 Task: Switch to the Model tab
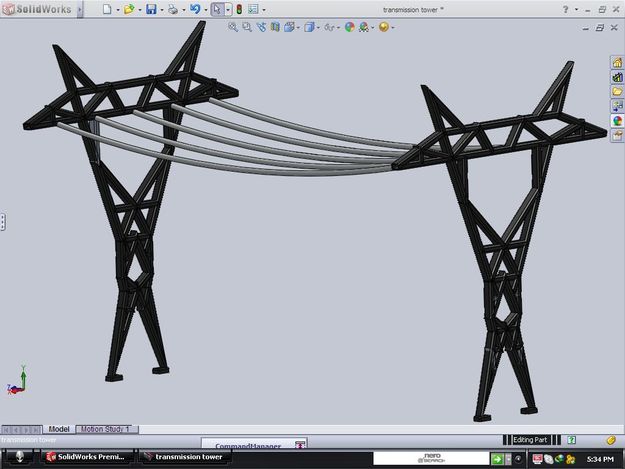59,429
